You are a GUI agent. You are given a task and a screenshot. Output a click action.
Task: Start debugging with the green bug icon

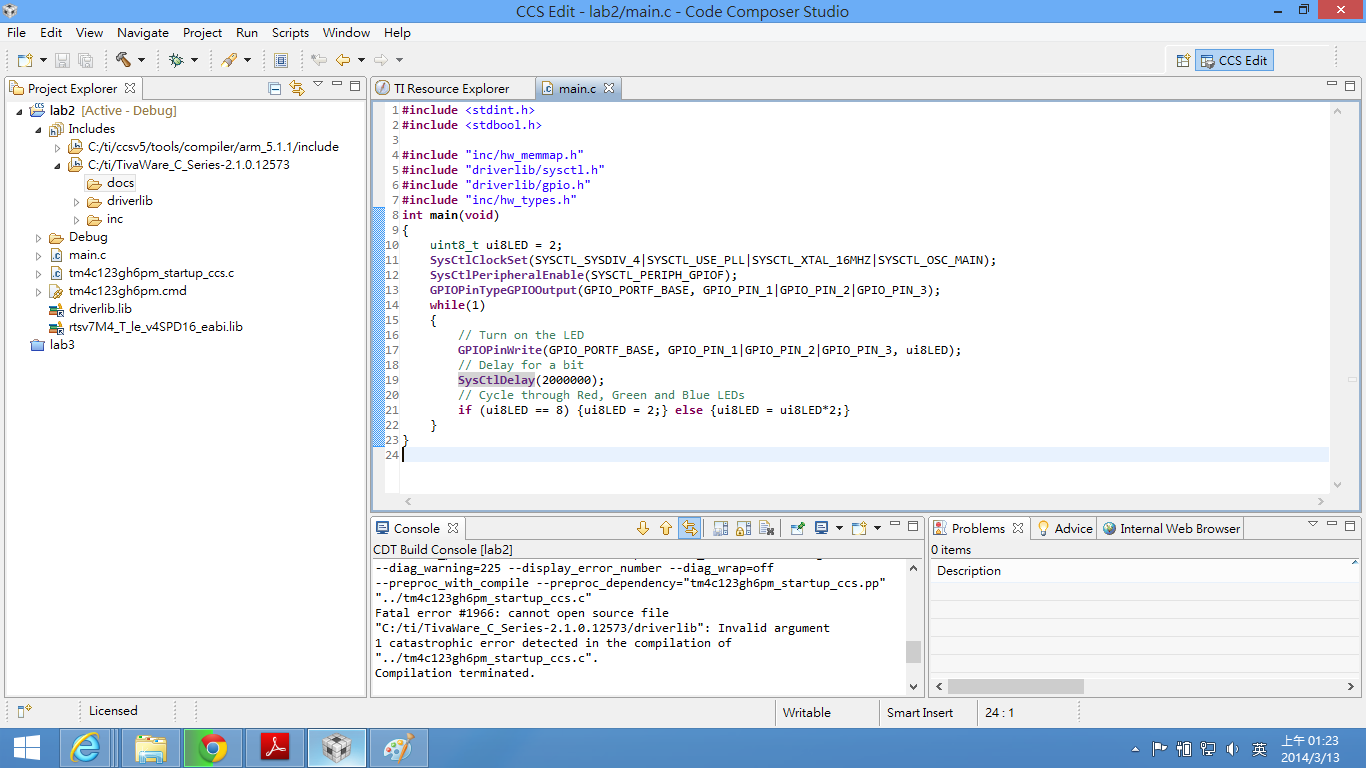click(x=176, y=60)
